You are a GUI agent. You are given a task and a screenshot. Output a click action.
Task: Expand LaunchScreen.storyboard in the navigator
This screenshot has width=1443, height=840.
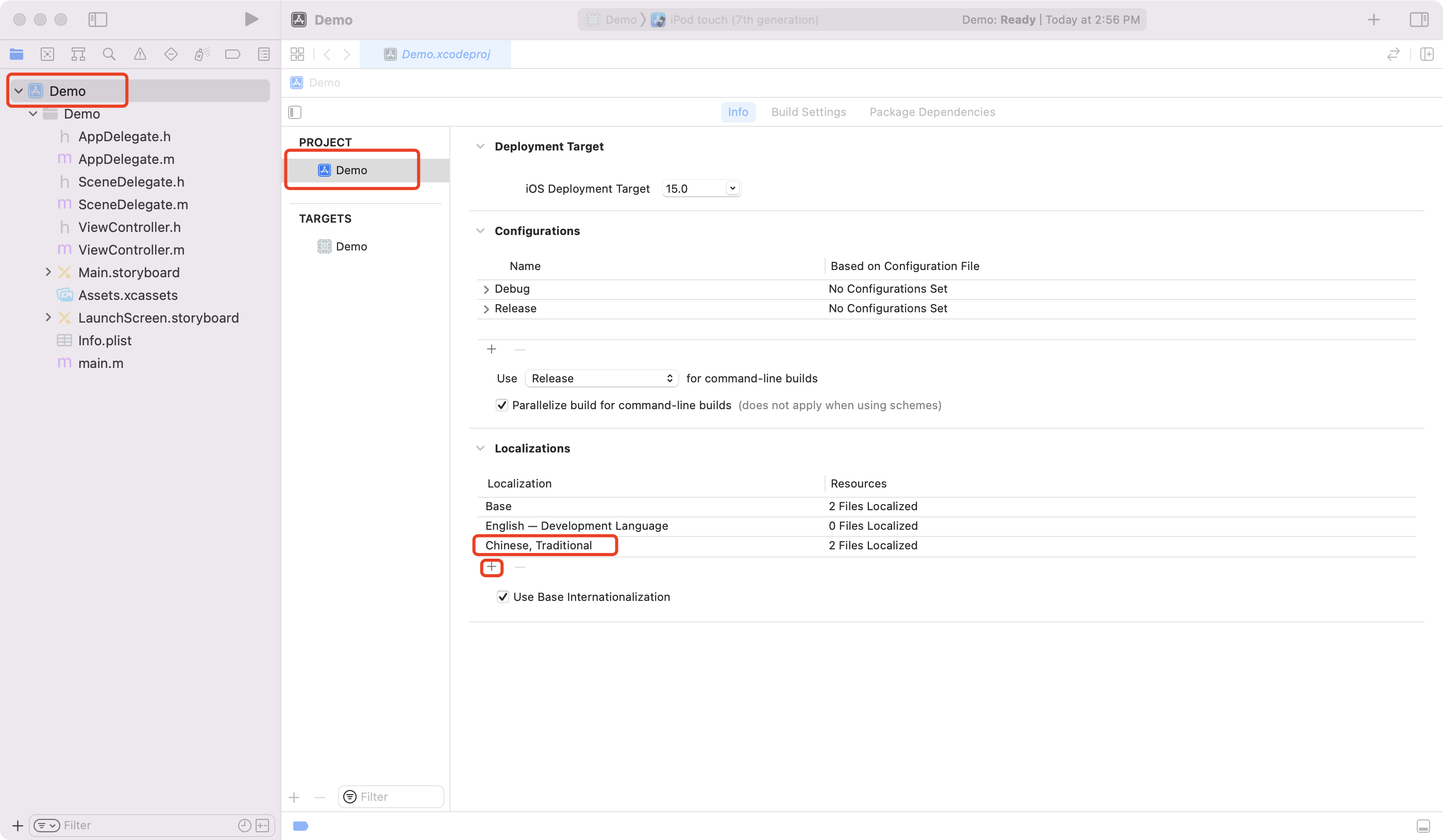coord(48,318)
